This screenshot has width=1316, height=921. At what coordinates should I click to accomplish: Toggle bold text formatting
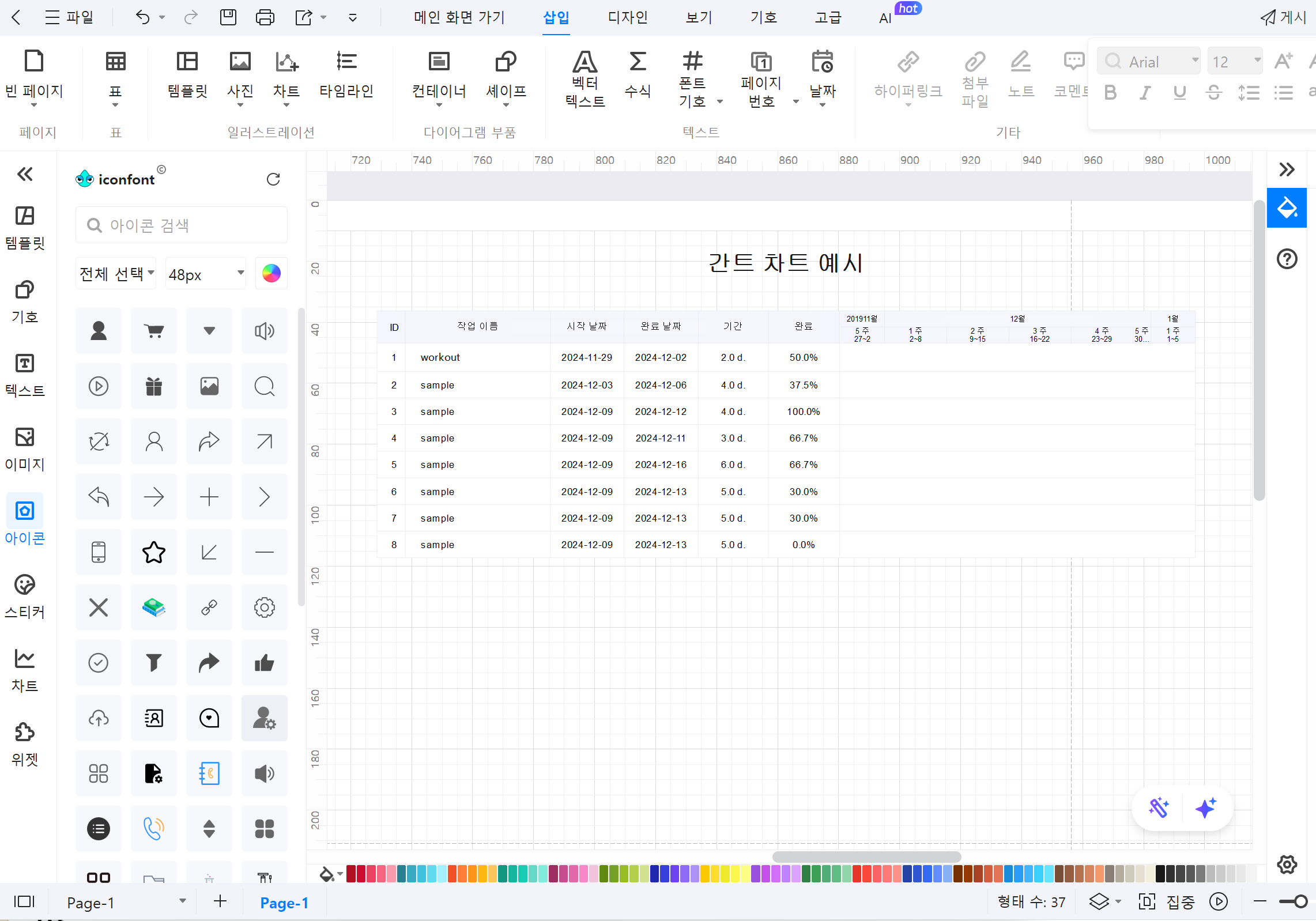1110,92
